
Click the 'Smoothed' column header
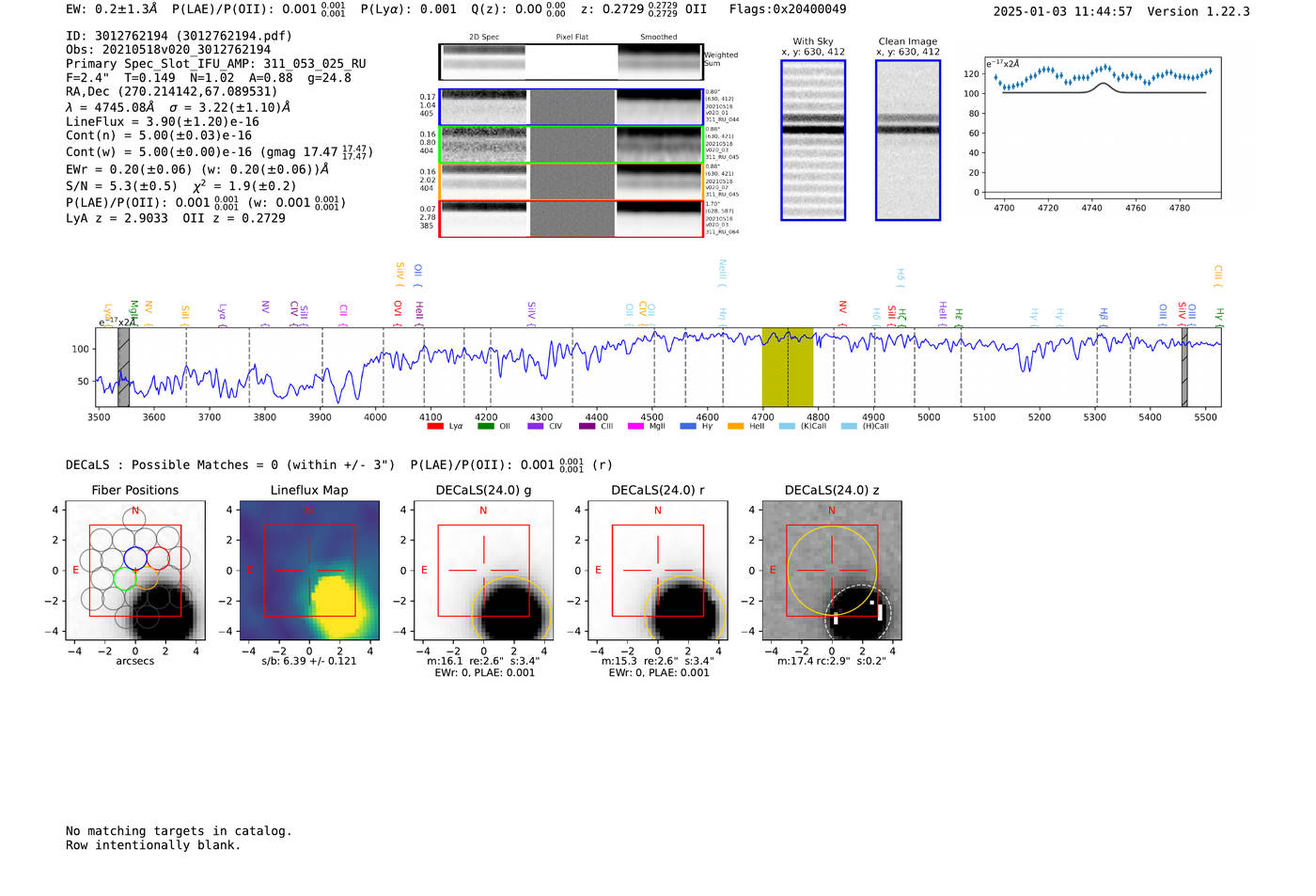(659, 38)
